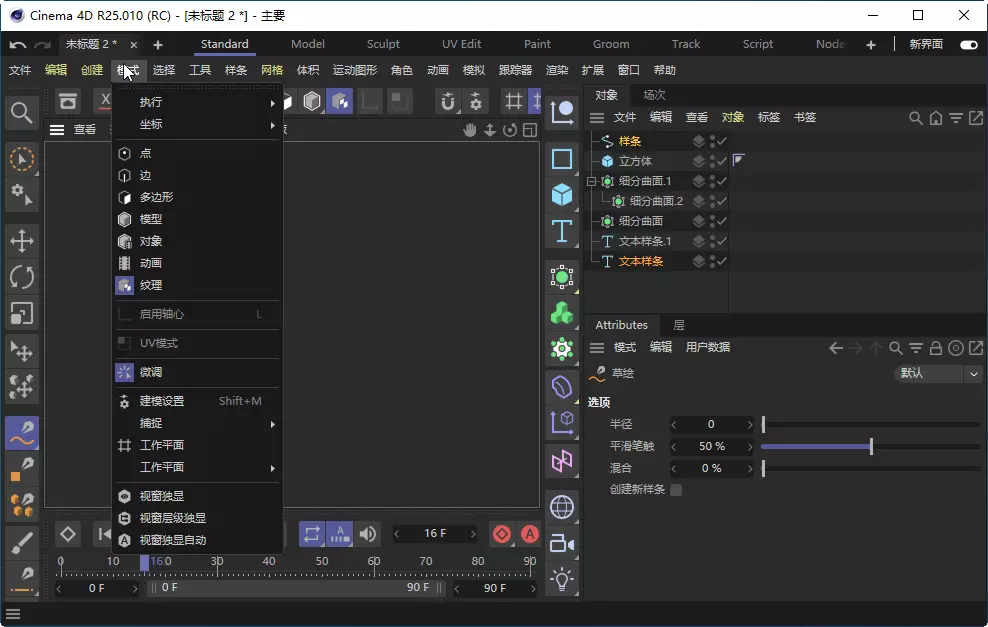This screenshot has width=988, height=627.
Task: Collapse the 细分曲面.1 tree node
Action: (x=591, y=181)
